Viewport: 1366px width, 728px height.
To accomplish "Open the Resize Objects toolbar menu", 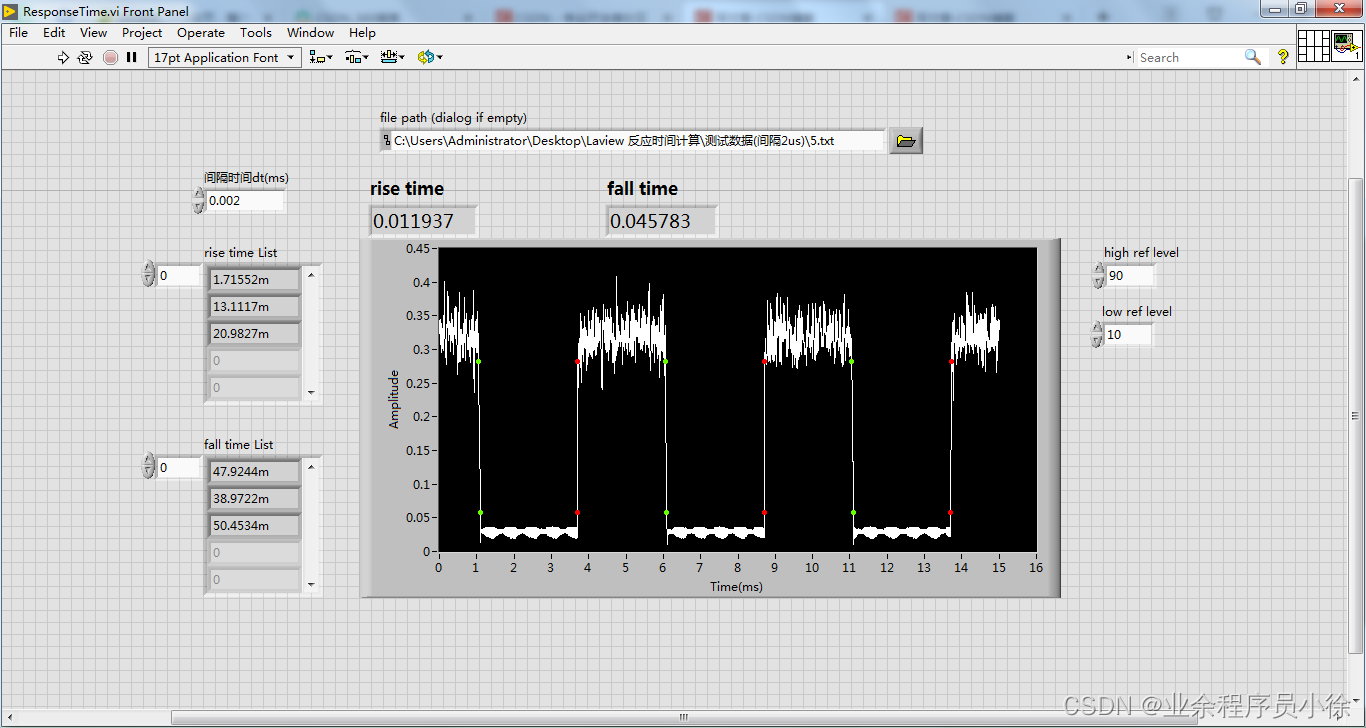I will (x=392, y=57).
